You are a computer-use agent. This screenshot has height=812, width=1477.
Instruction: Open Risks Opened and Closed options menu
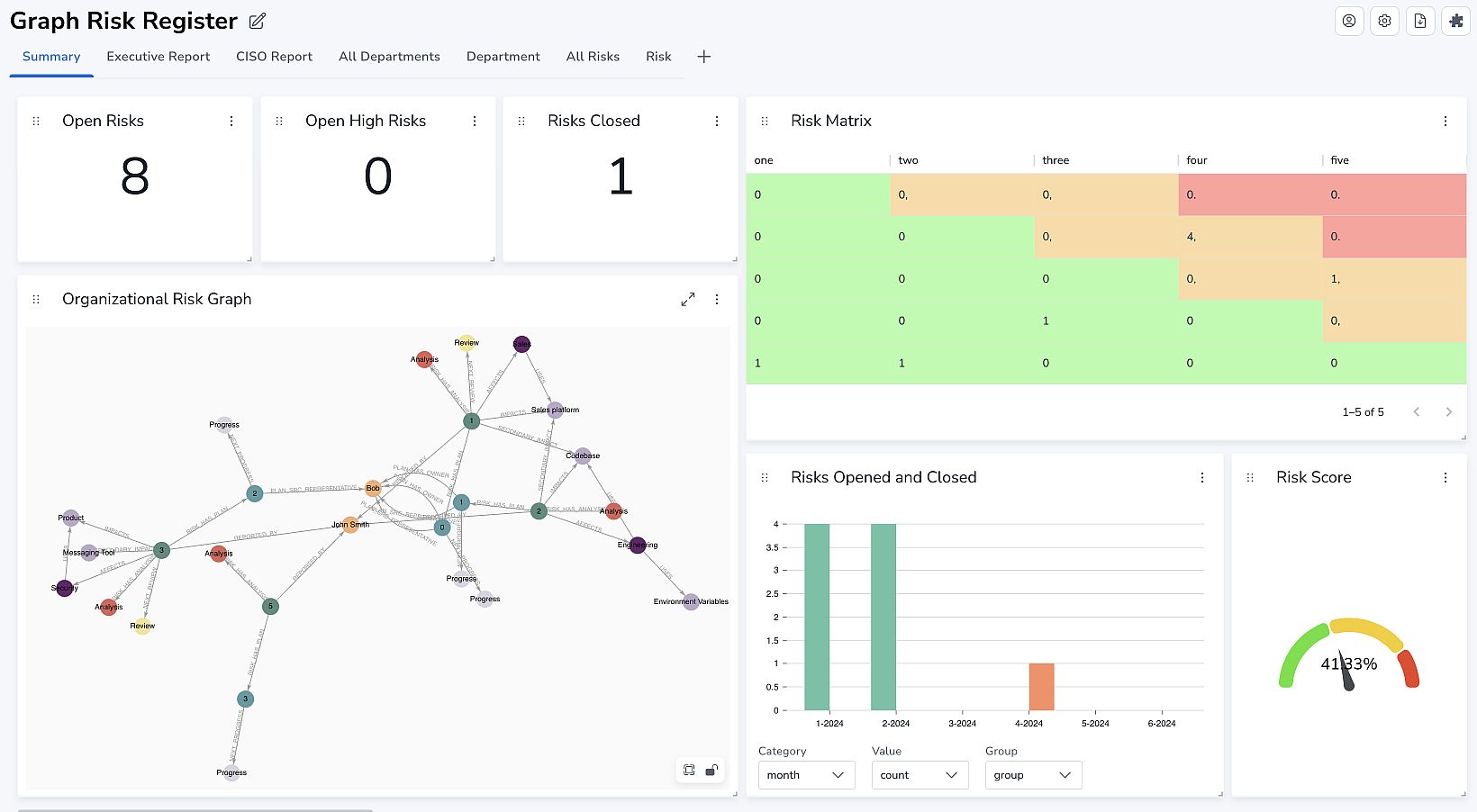coord(1202,477)
